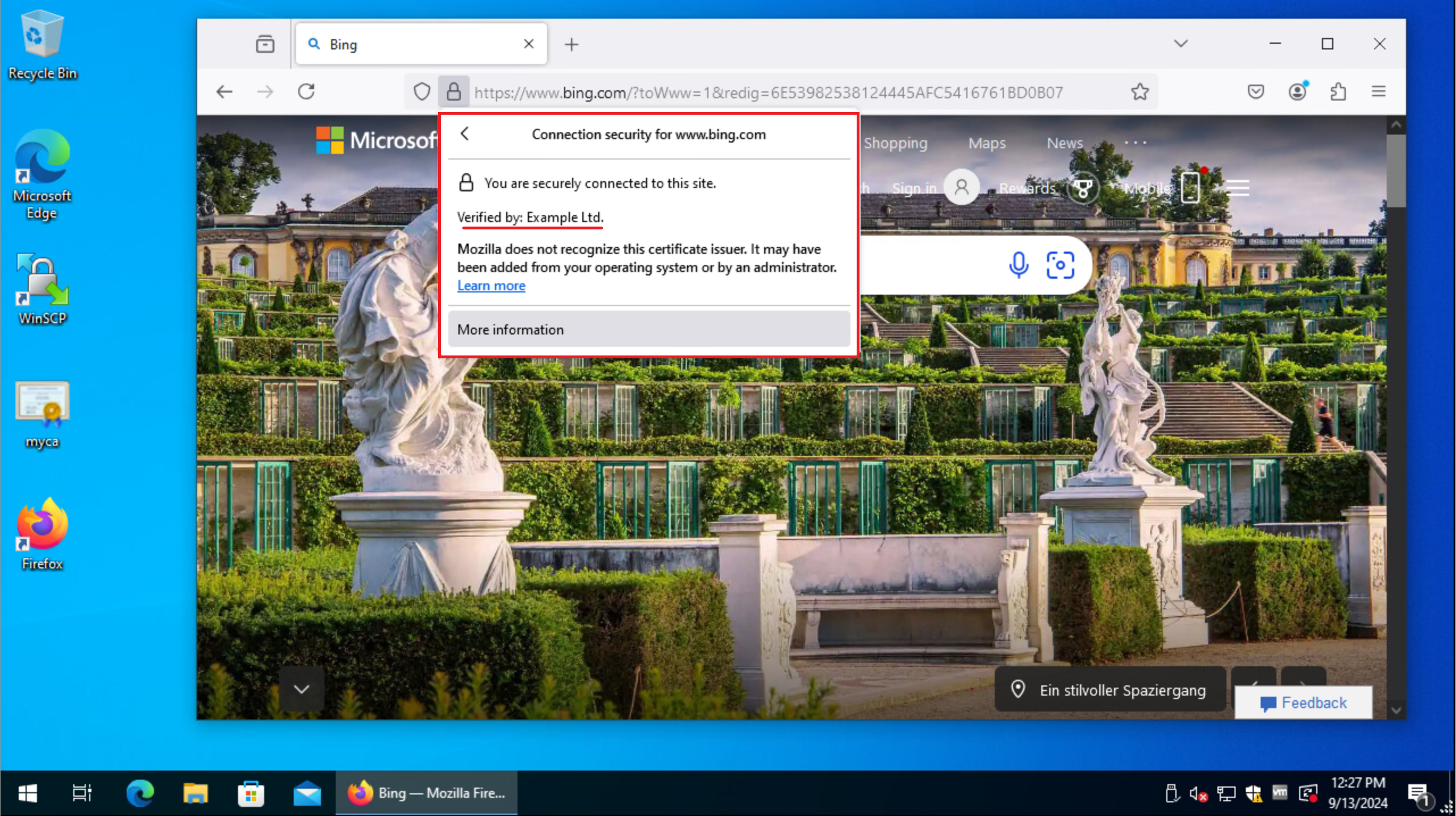Viewport: 1456px width, 816px height.
Task: Click the Rewards trophy icon
Action: click(1083, 188)
